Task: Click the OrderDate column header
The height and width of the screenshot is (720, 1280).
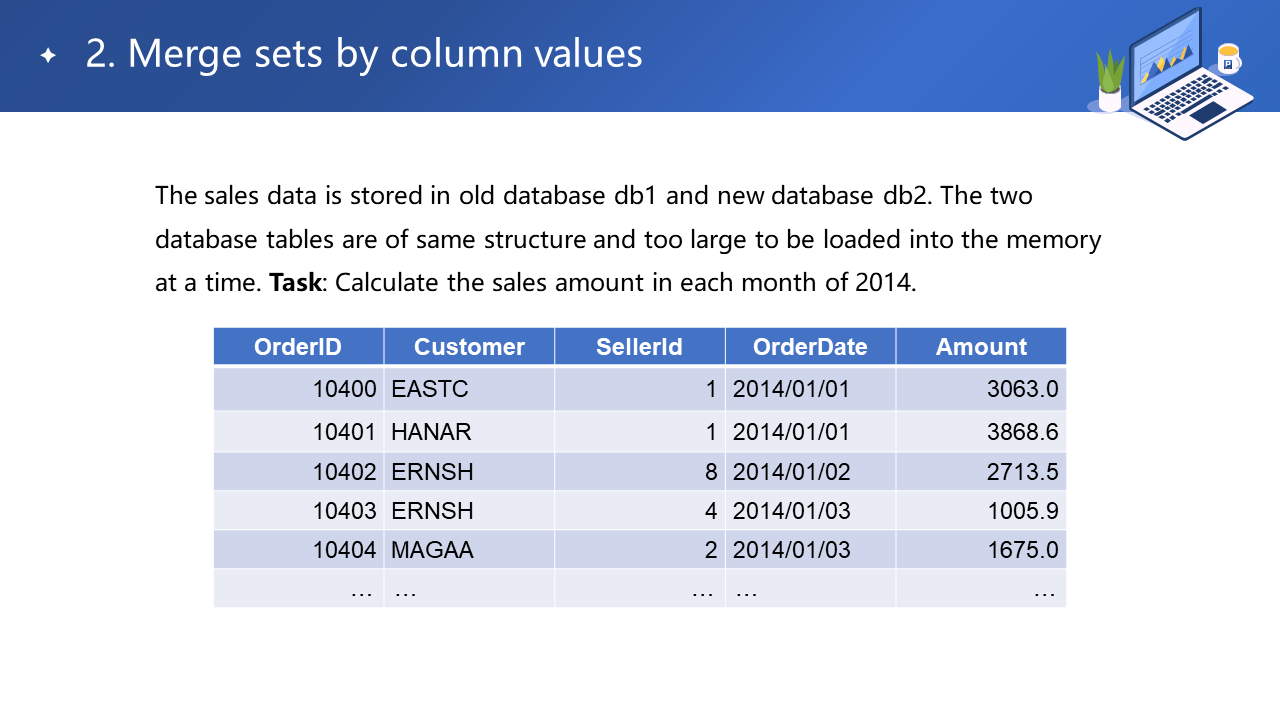Action: 810,347
